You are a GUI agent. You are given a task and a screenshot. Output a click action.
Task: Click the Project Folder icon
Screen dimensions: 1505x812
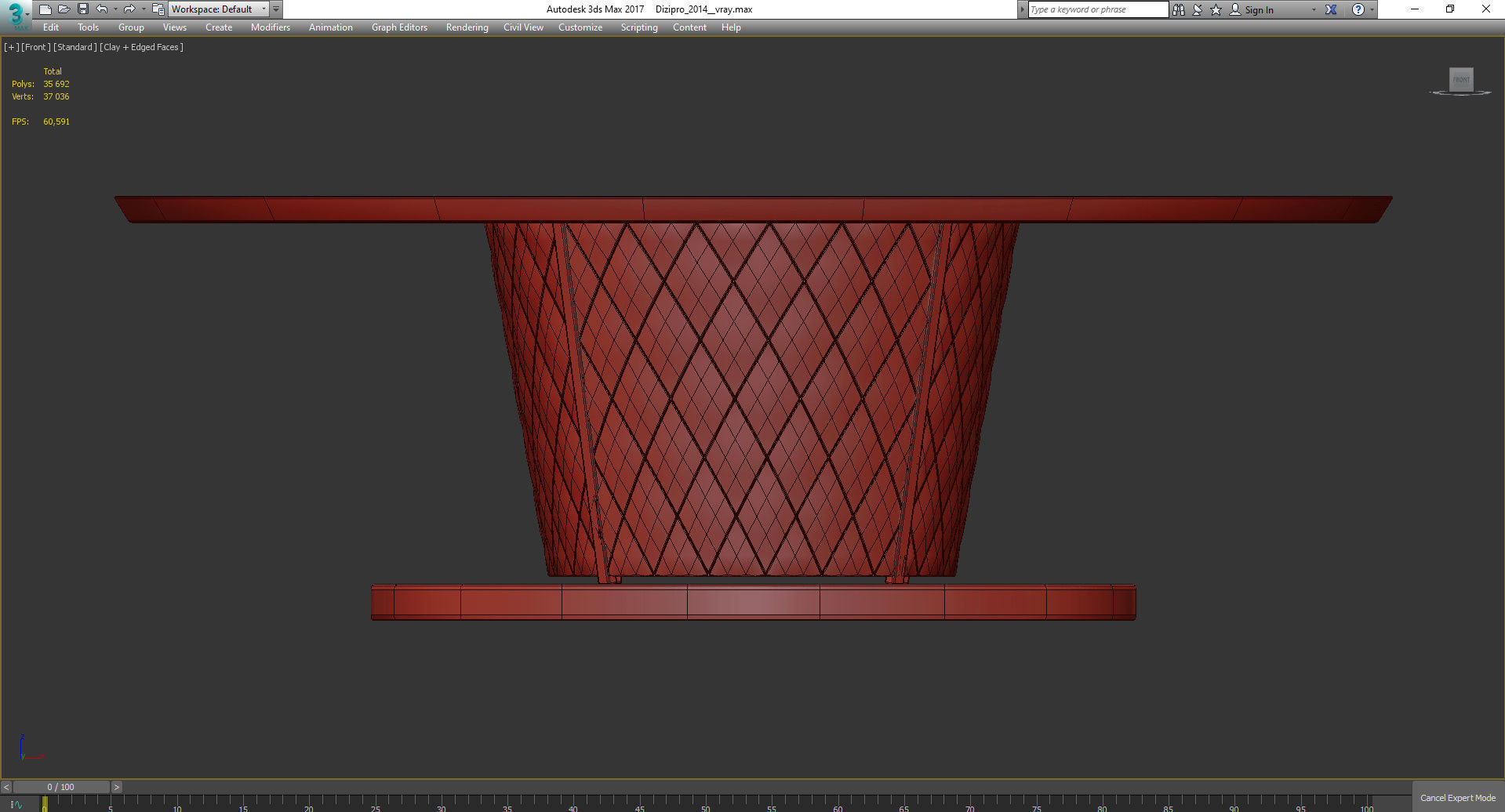tap(158, 9)
